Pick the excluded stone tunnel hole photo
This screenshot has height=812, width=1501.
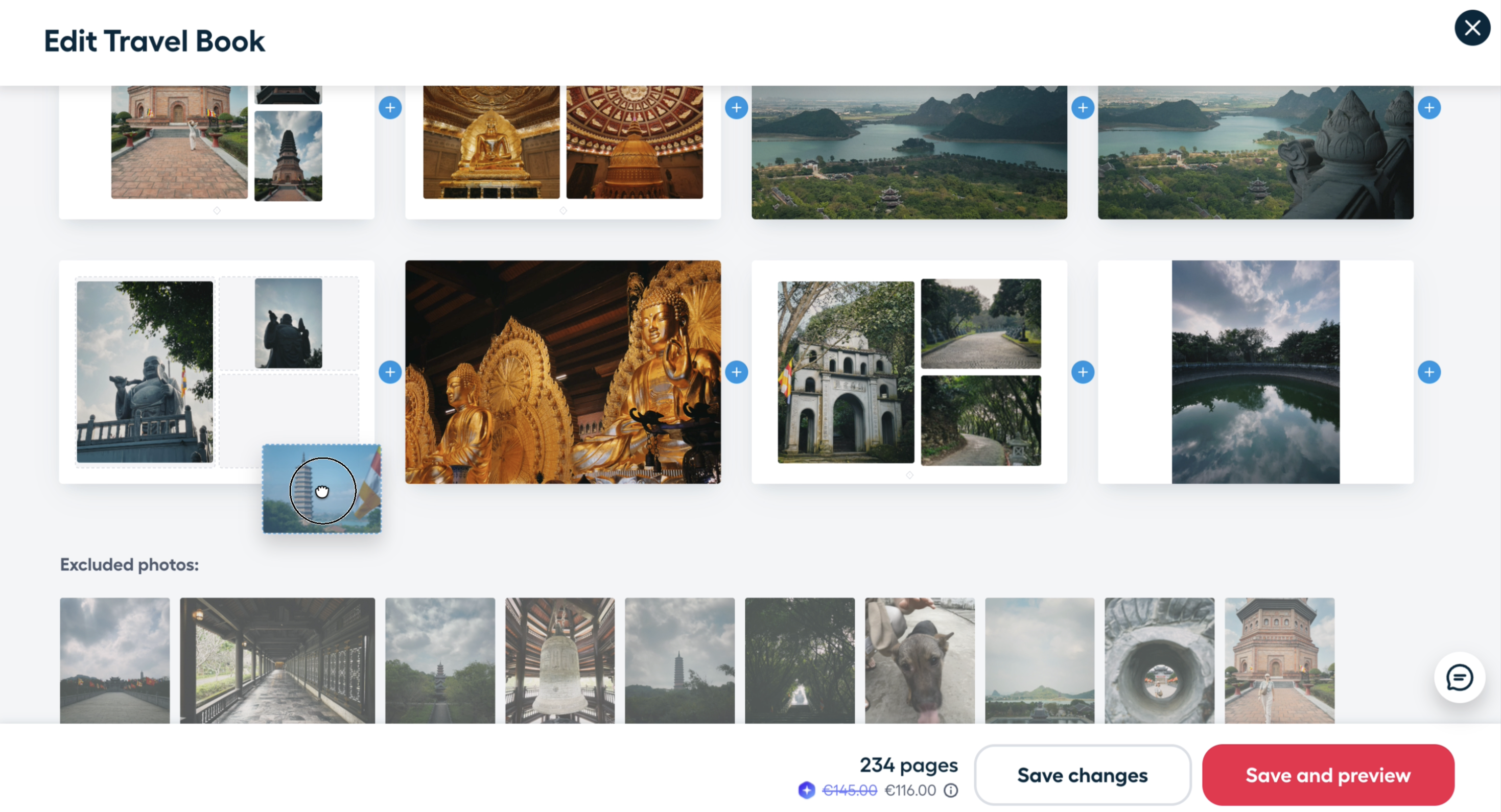click(x=1160, y=660)
